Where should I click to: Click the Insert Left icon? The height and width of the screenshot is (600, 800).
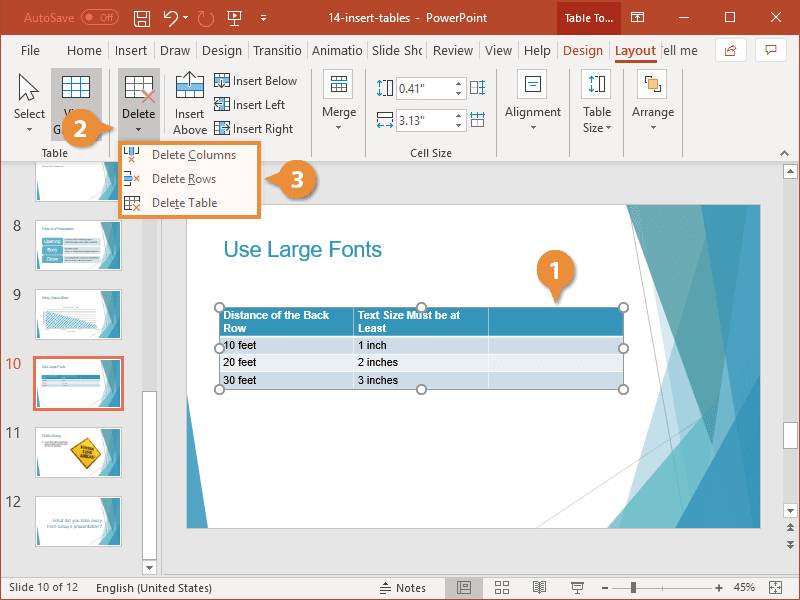point(222,104)
